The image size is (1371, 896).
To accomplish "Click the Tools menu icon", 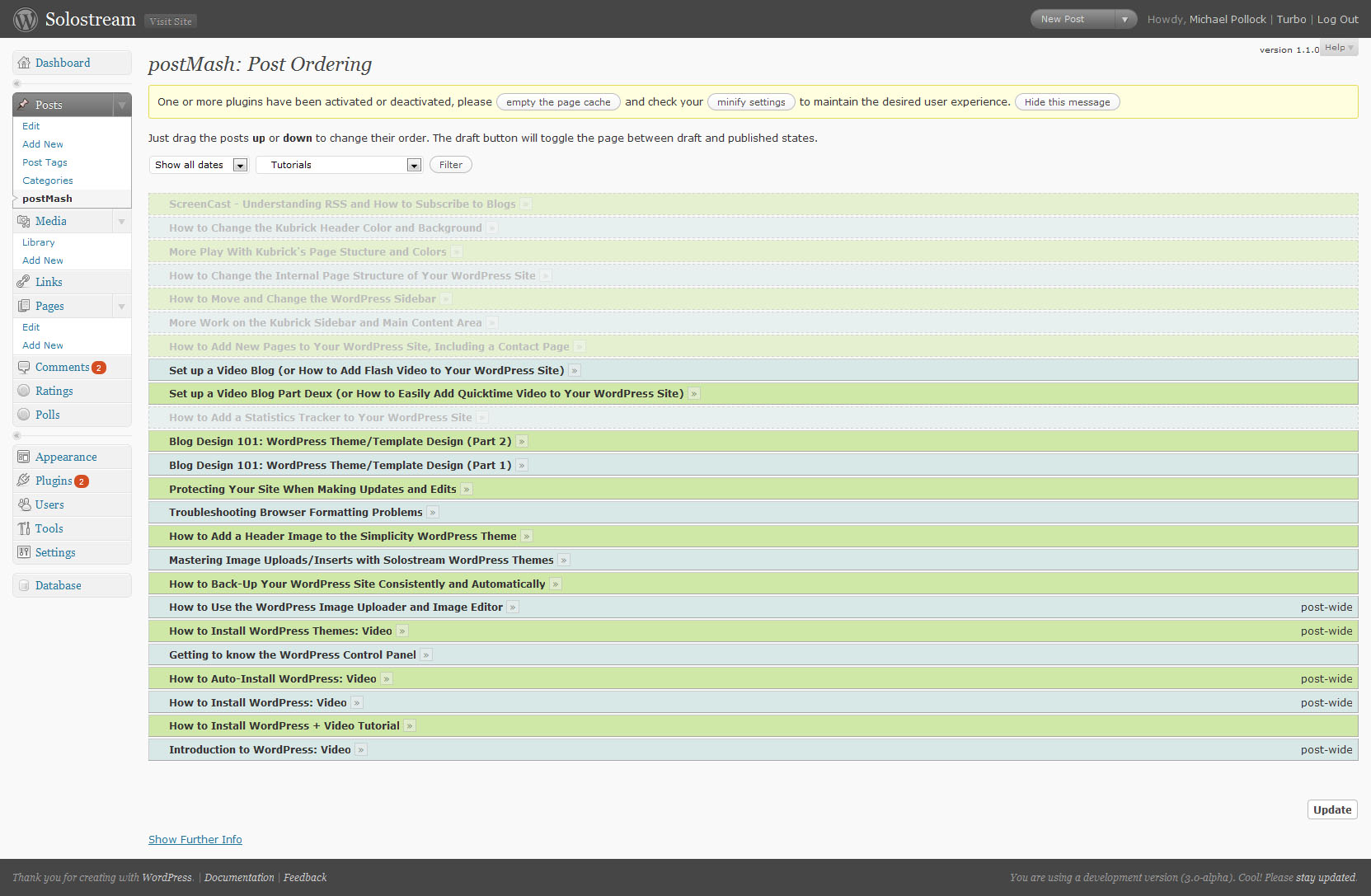I will [24, 528].
